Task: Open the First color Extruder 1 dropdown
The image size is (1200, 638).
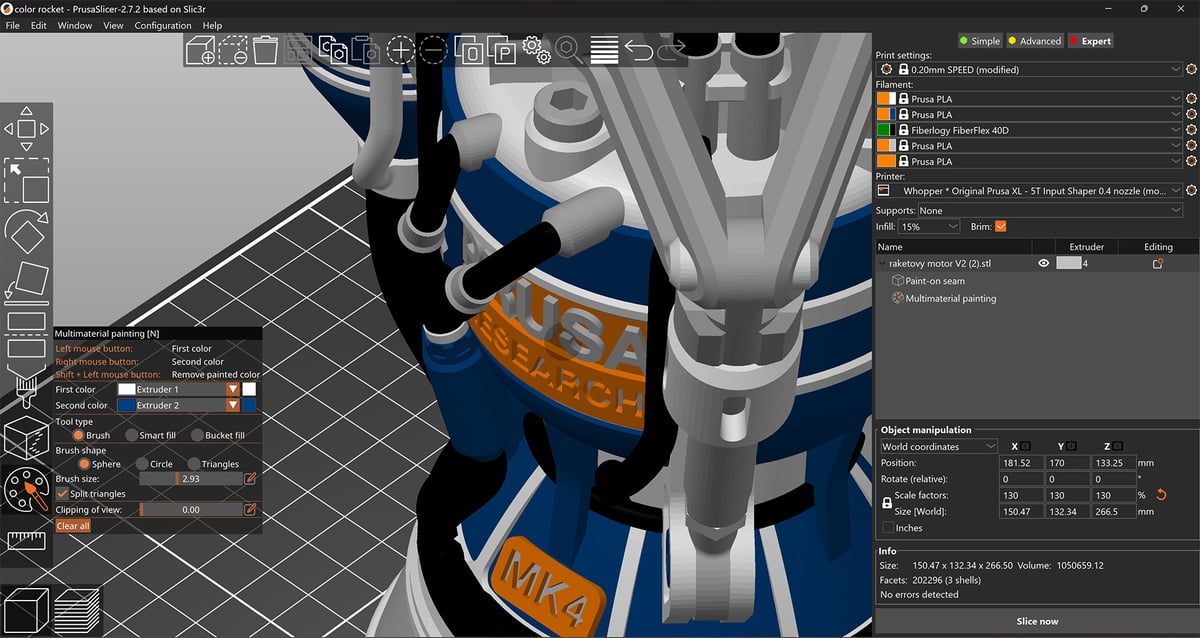Action: [x=179, y=389]
